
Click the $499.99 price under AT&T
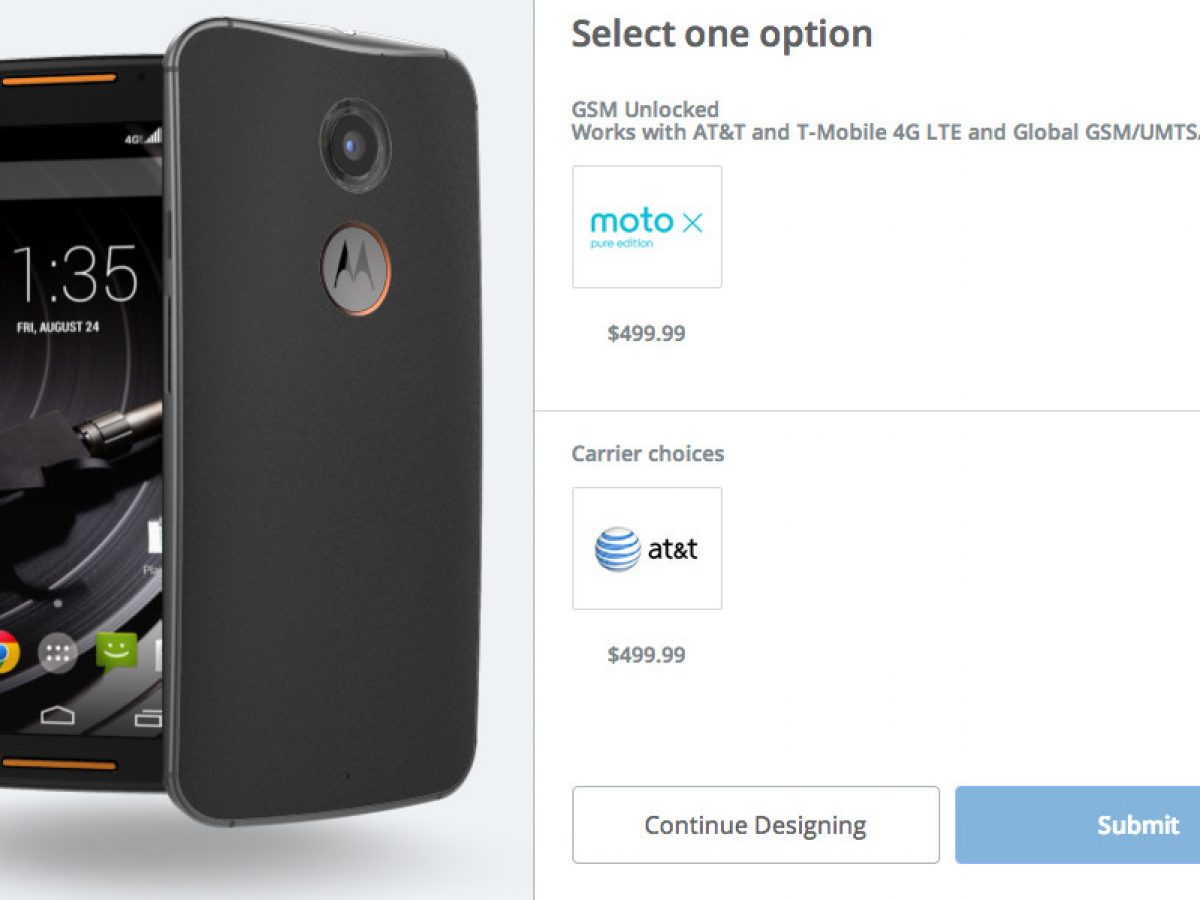coord(646,655)
